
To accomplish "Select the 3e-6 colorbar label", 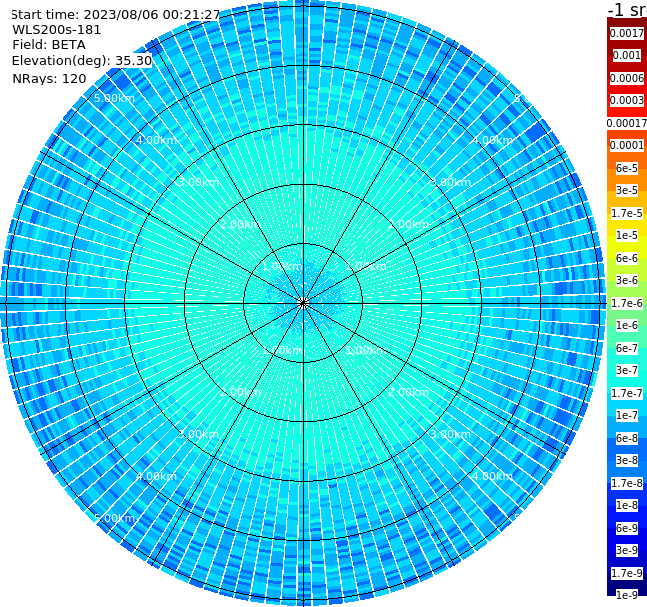I will (x=627, y=280).
